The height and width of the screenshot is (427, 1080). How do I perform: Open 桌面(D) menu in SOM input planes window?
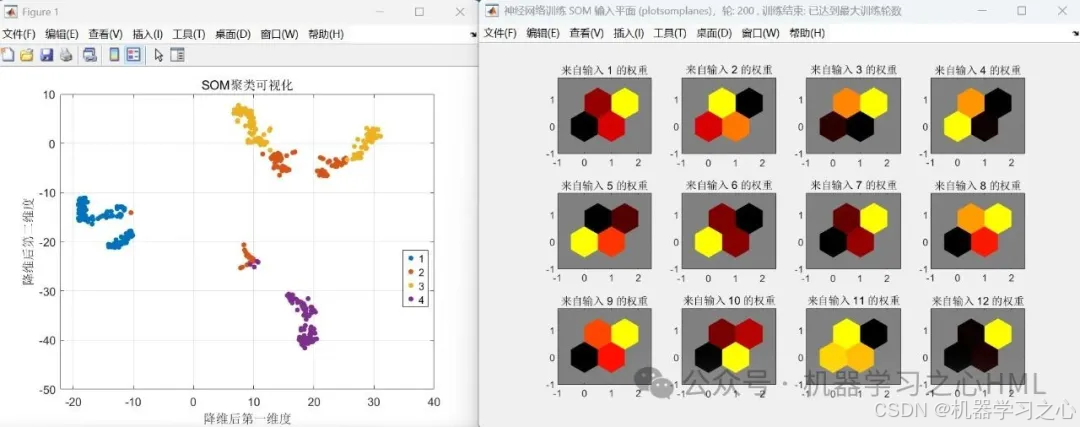[714, 33]
